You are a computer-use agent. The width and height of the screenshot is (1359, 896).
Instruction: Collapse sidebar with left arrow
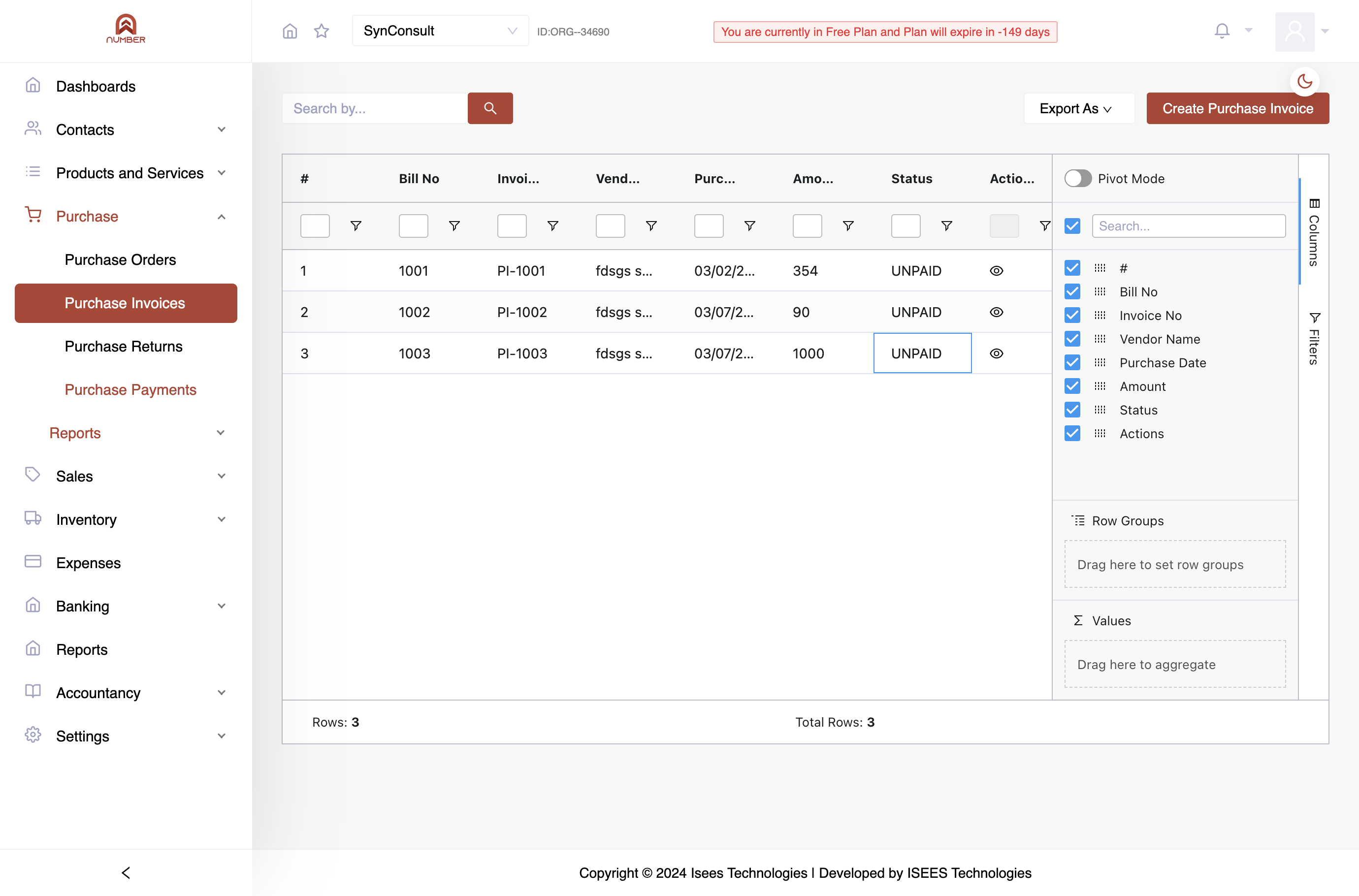pyautogui.click(x=126, y=872)
